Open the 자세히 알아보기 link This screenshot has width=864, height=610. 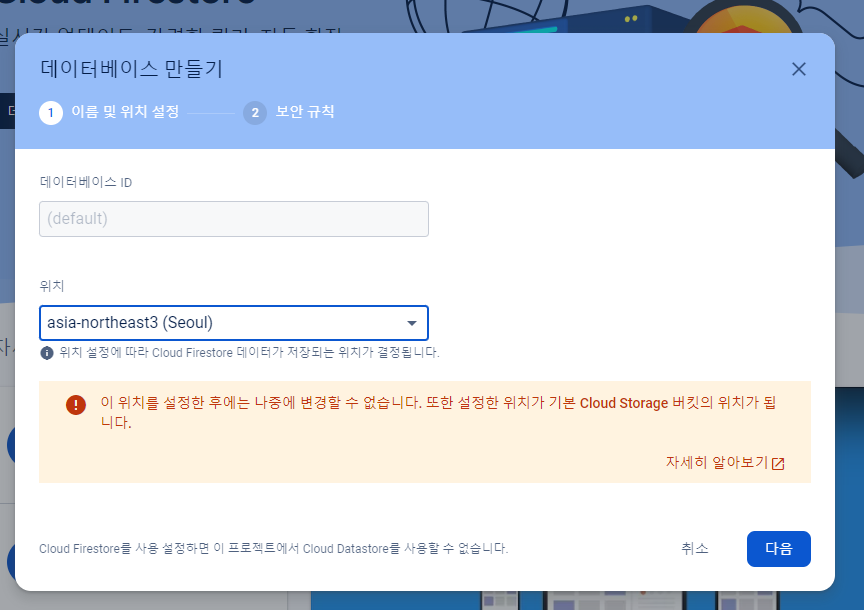[717, 462]
